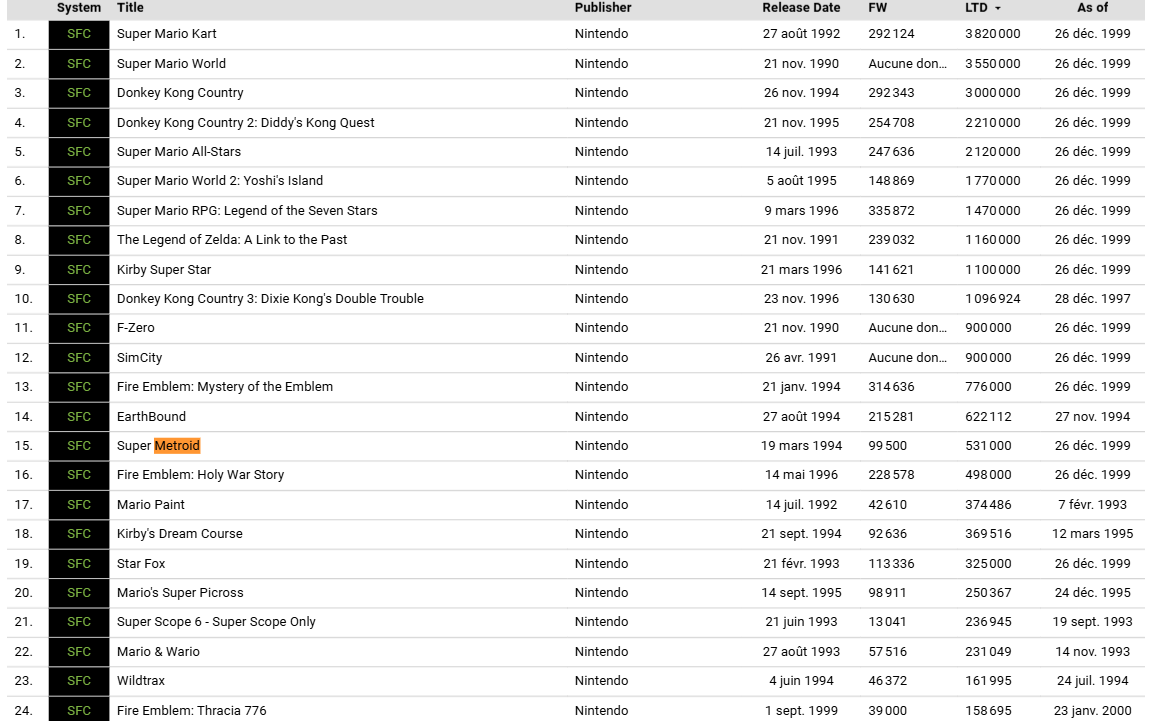Click the As of date 23 janv. 2000
The image size is (1149, 721).
pyautogui.click(x=1092, y=711)
